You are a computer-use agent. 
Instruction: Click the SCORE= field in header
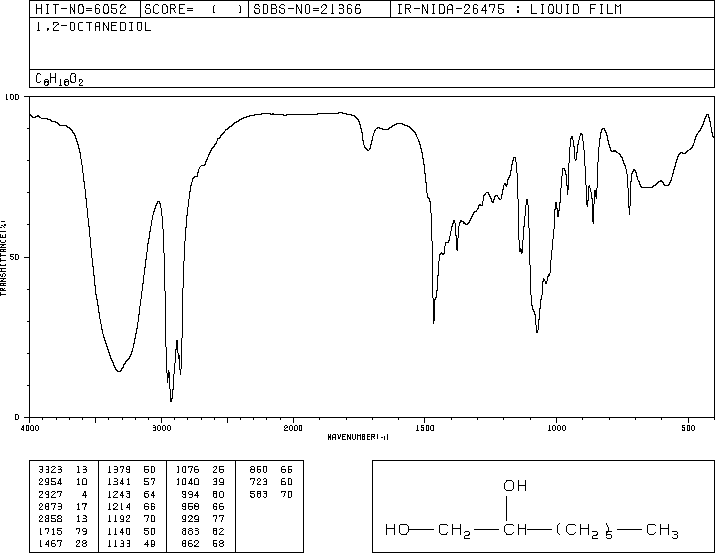[x=193, y=9]
